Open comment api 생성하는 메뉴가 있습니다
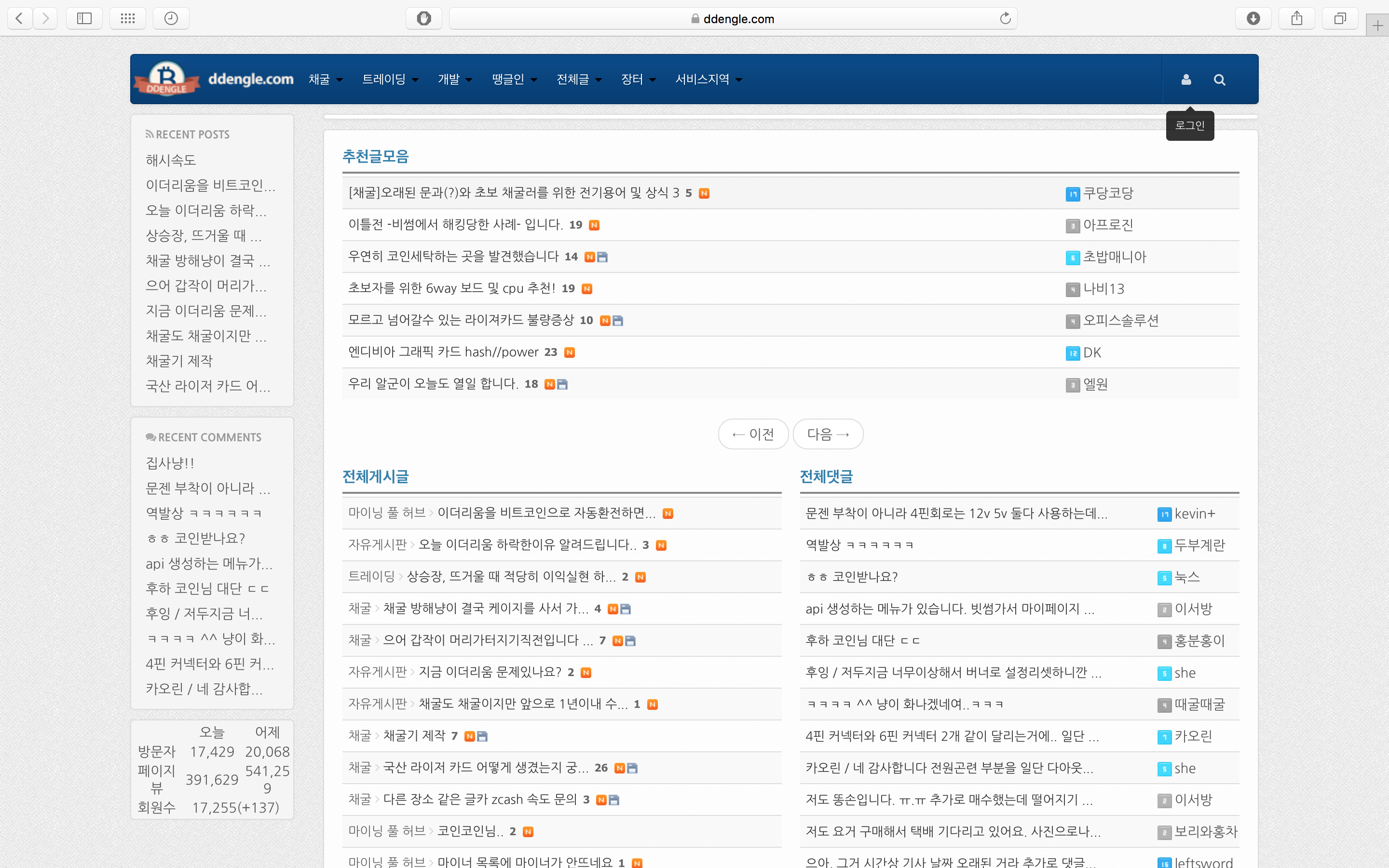Screen dimensions: 1389x868 (949, 609)
